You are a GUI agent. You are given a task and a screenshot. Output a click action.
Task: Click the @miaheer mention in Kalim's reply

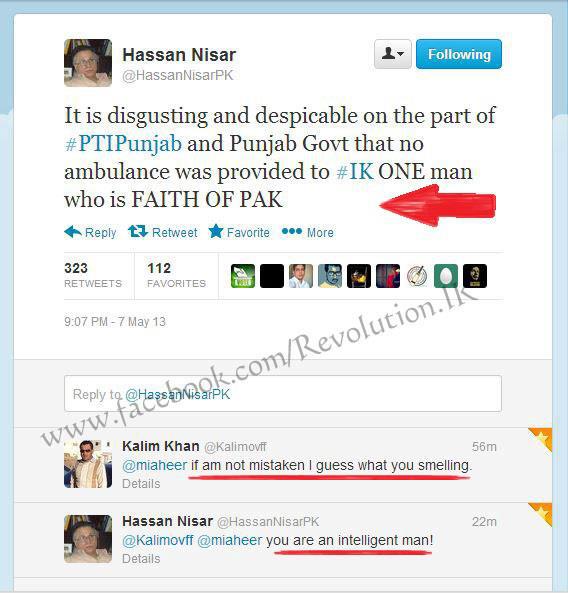click(155, 465)
